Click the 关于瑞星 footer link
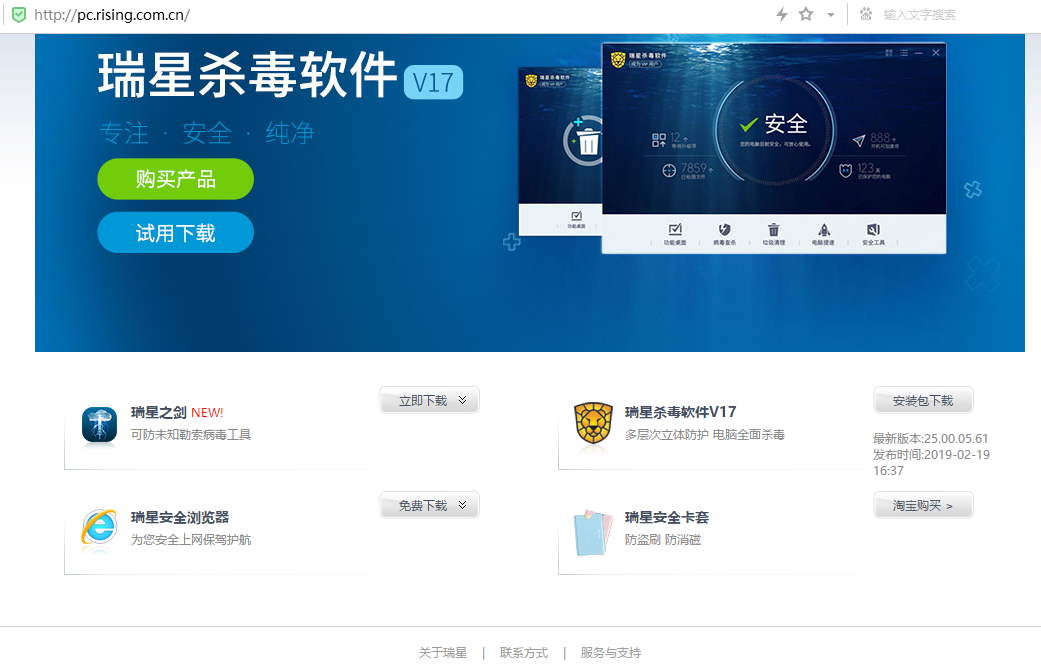The width and height of the screenshot is (1041, 668). point(443,653)
